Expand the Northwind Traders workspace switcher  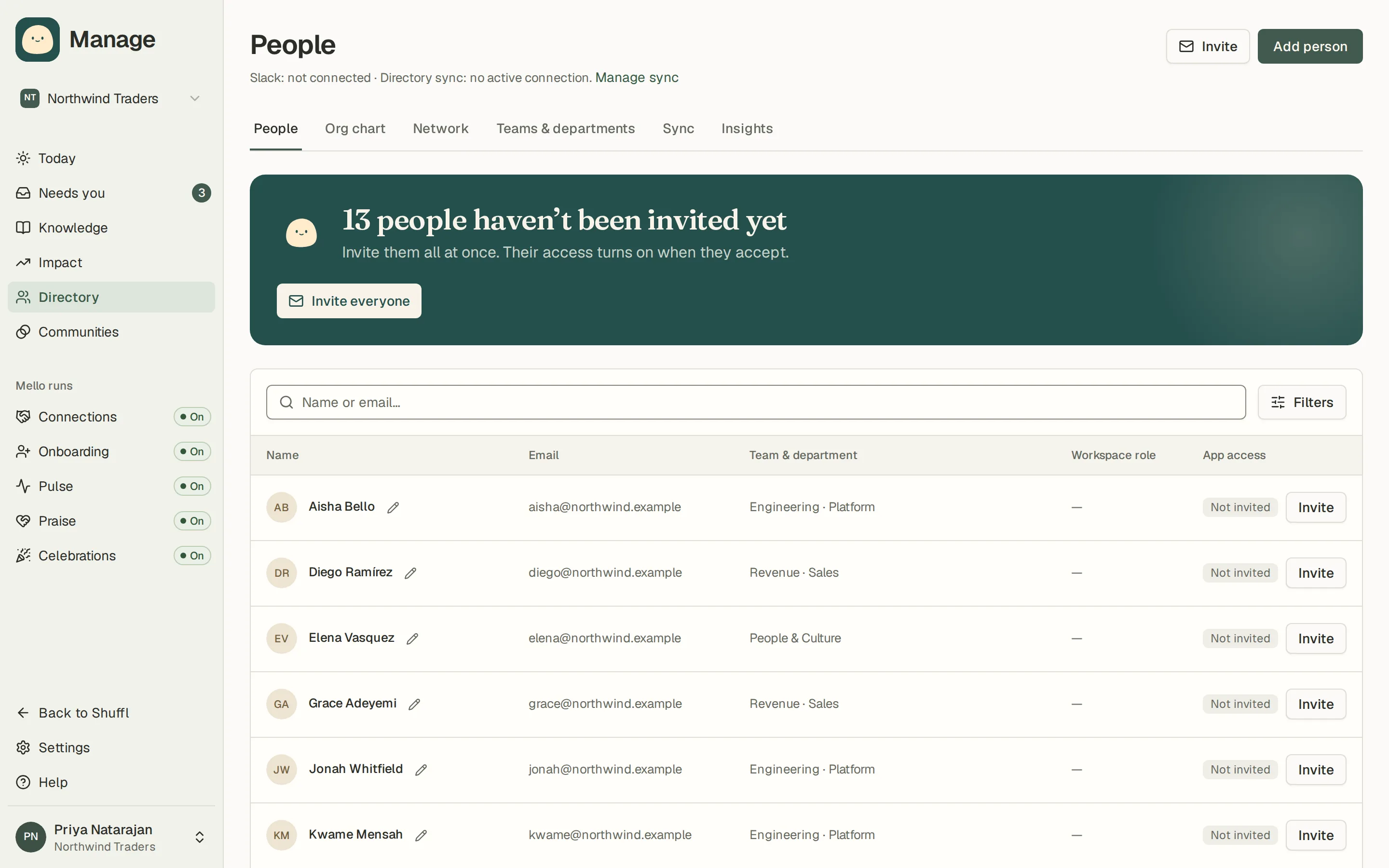(111, 98)
